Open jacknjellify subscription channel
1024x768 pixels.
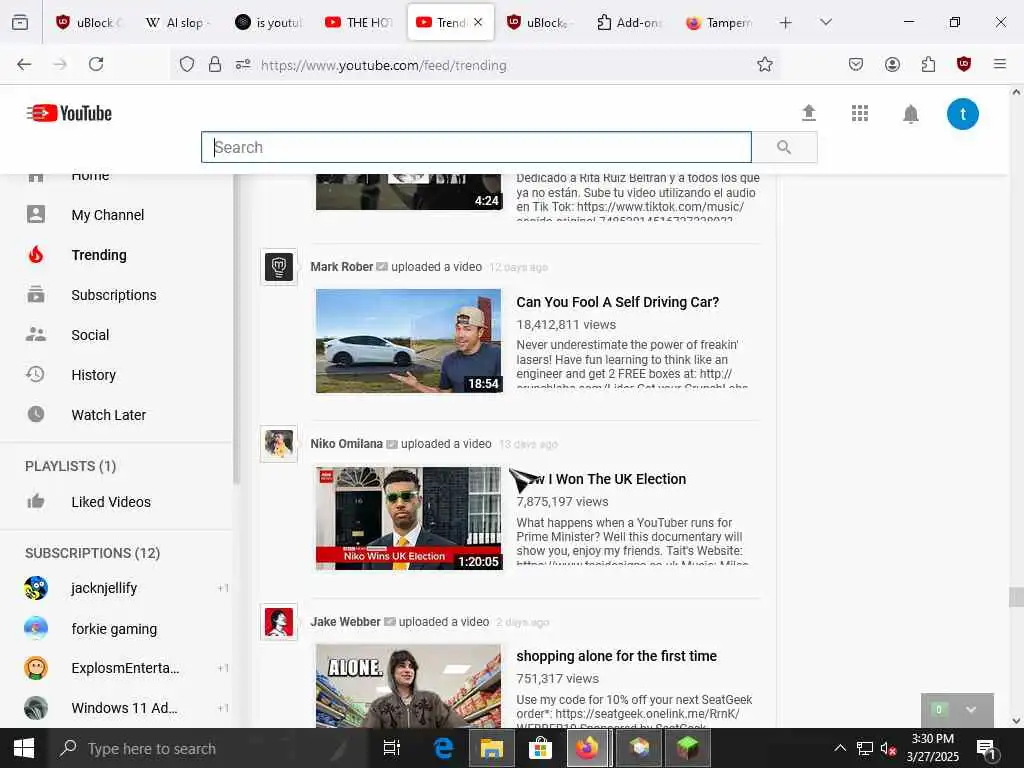point(104,588)
